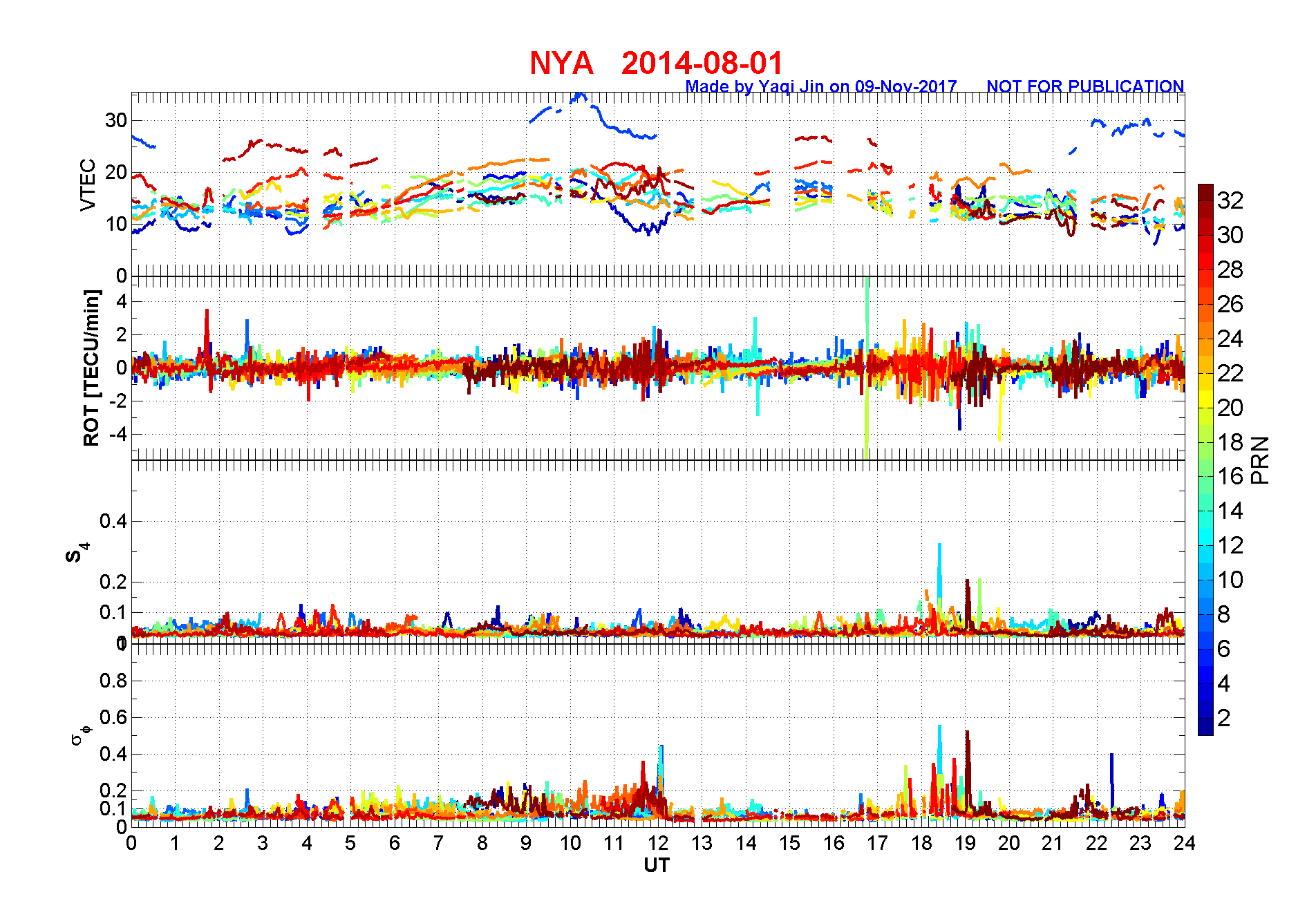Click x-axis tick label 18
The height and width of the screenshot is (919, 1316).
click(921, 843)
